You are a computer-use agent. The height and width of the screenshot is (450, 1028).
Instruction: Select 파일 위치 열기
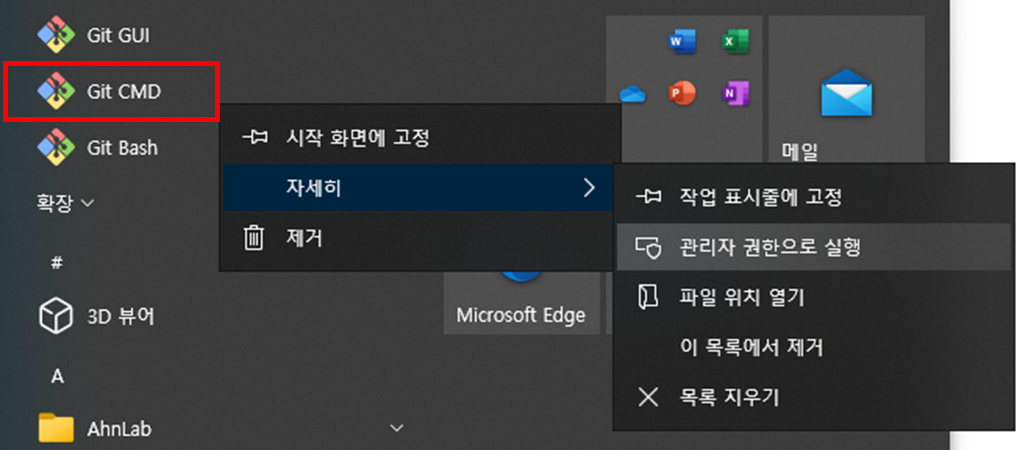click(814, 297)
